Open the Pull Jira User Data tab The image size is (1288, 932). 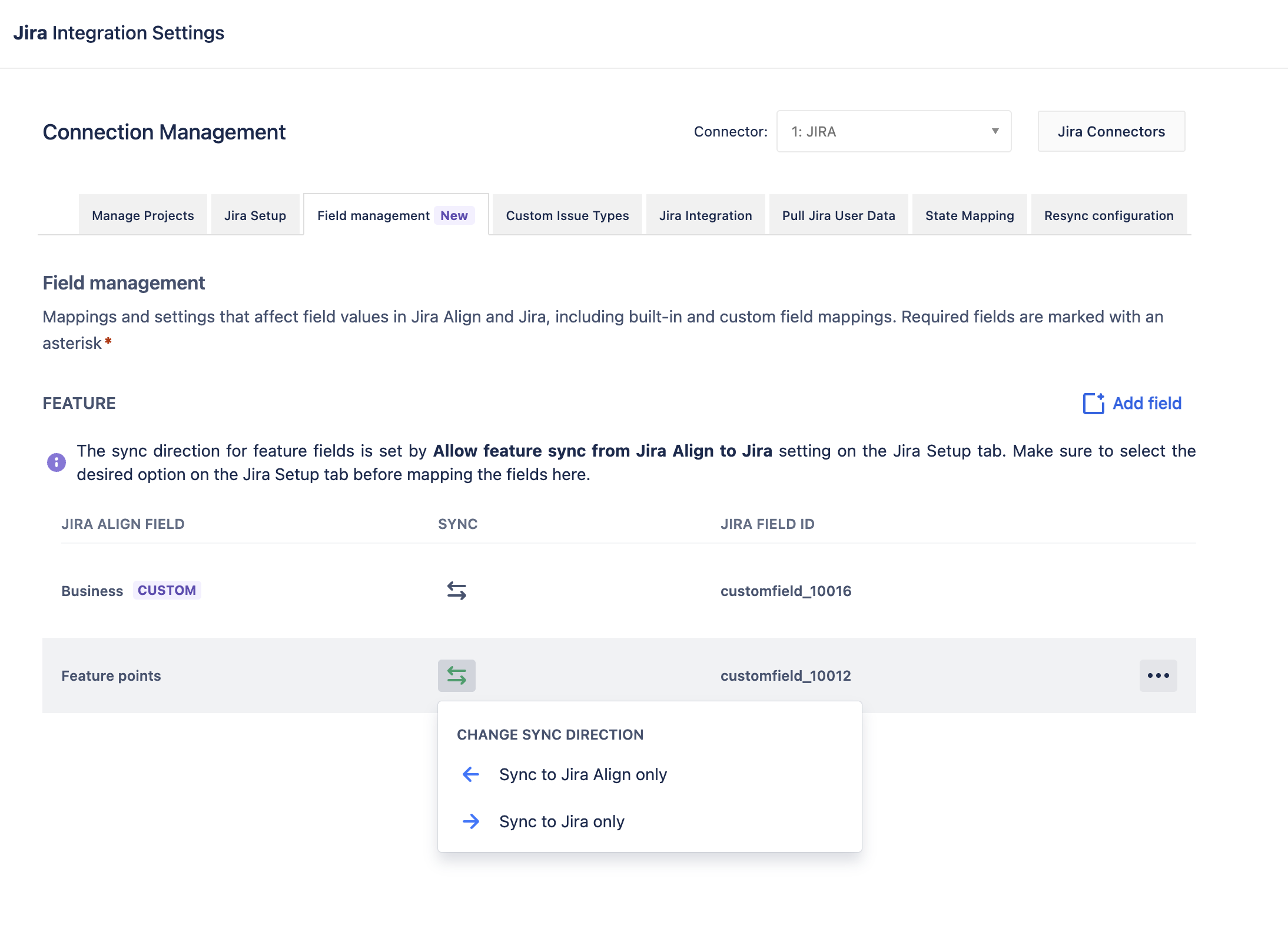(838, 215)
